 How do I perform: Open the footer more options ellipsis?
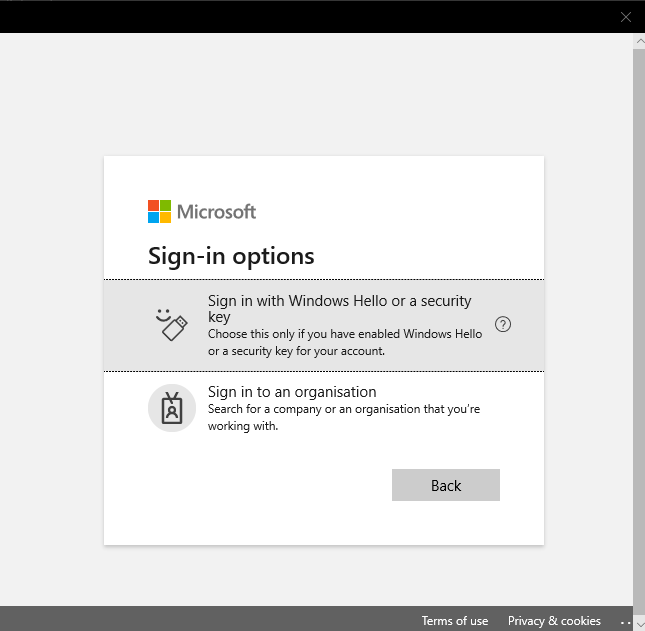pyautogui.click(x=625, y=622)
